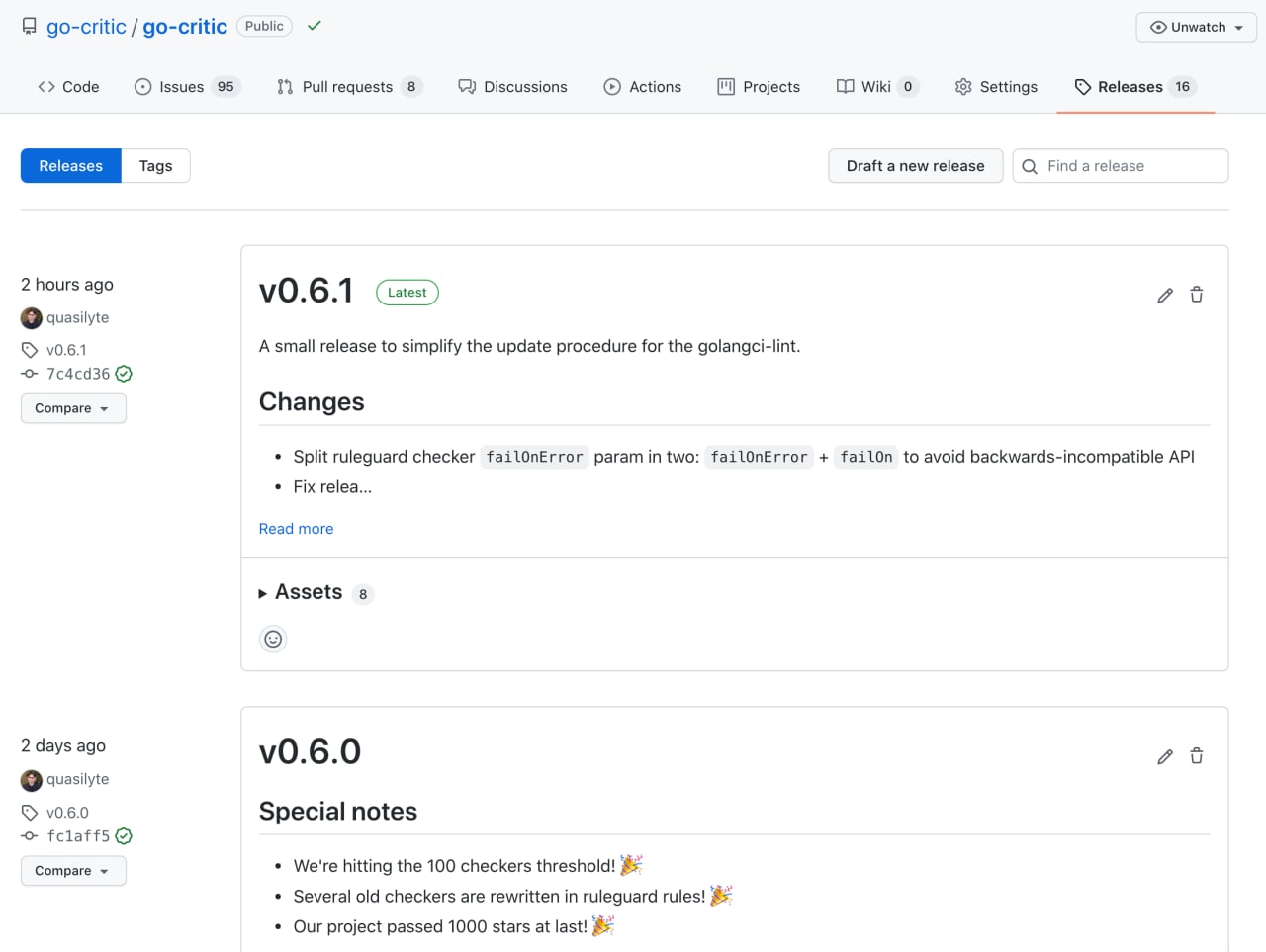This screenshot has width=1266, height=952.
Task: Open the Projects tab
Action: (x=759, y=87)
